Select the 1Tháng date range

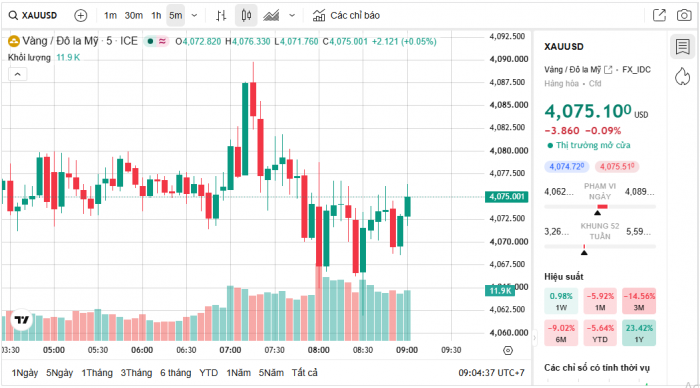coord(96,373)
